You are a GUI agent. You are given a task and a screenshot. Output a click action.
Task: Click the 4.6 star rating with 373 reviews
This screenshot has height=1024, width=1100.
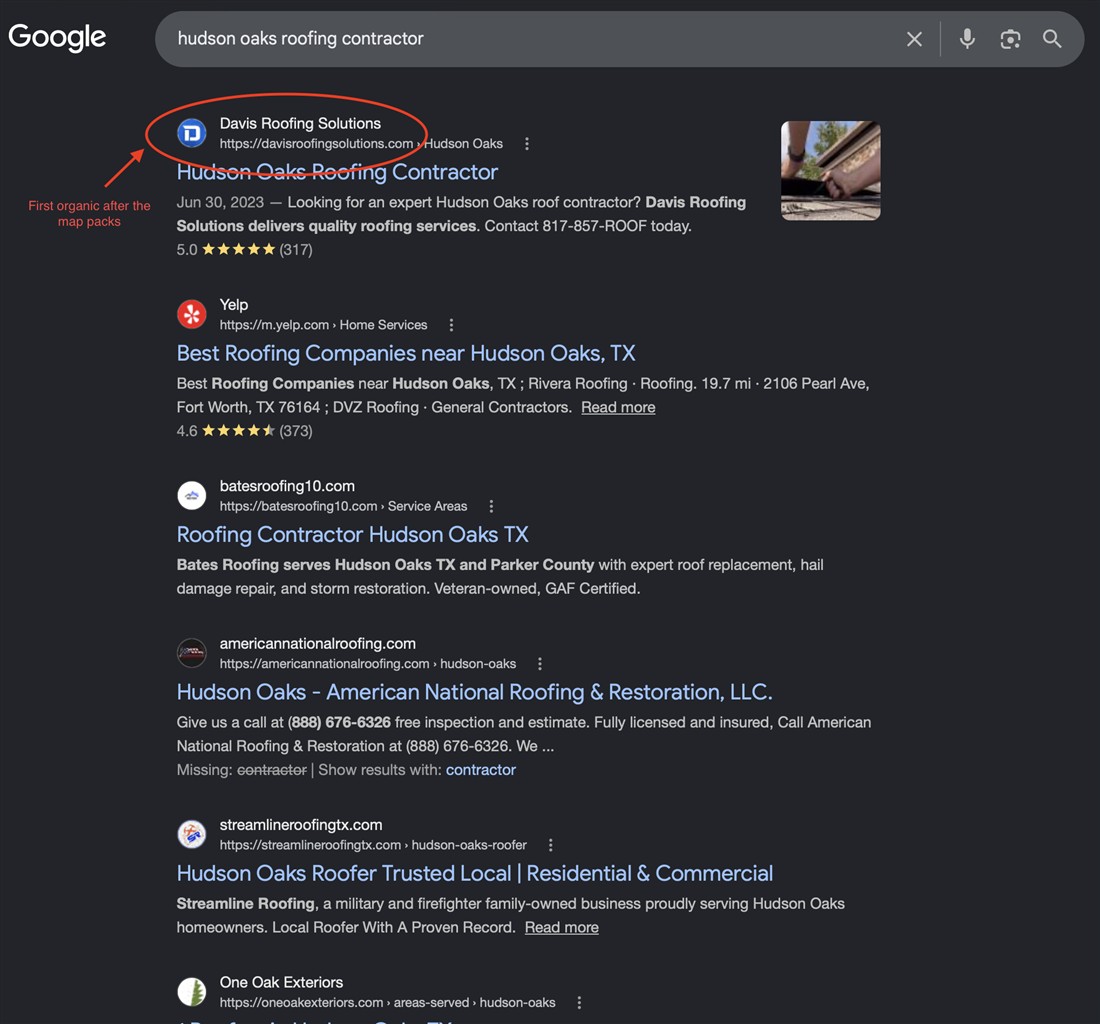[244, 431]
